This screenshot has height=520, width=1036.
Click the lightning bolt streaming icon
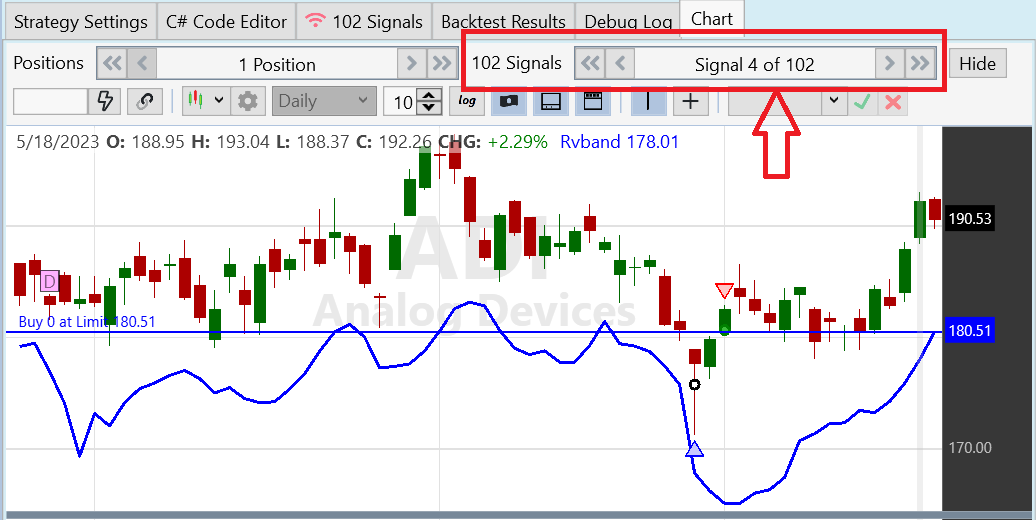[105, 102]
